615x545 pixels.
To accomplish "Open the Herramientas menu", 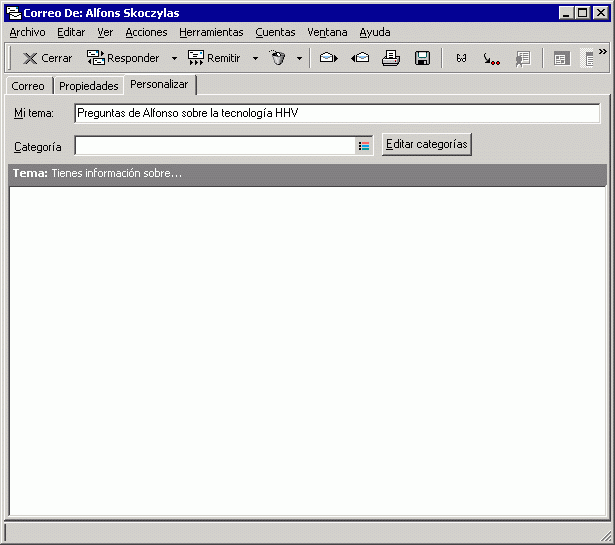I will tap(211, 32).
